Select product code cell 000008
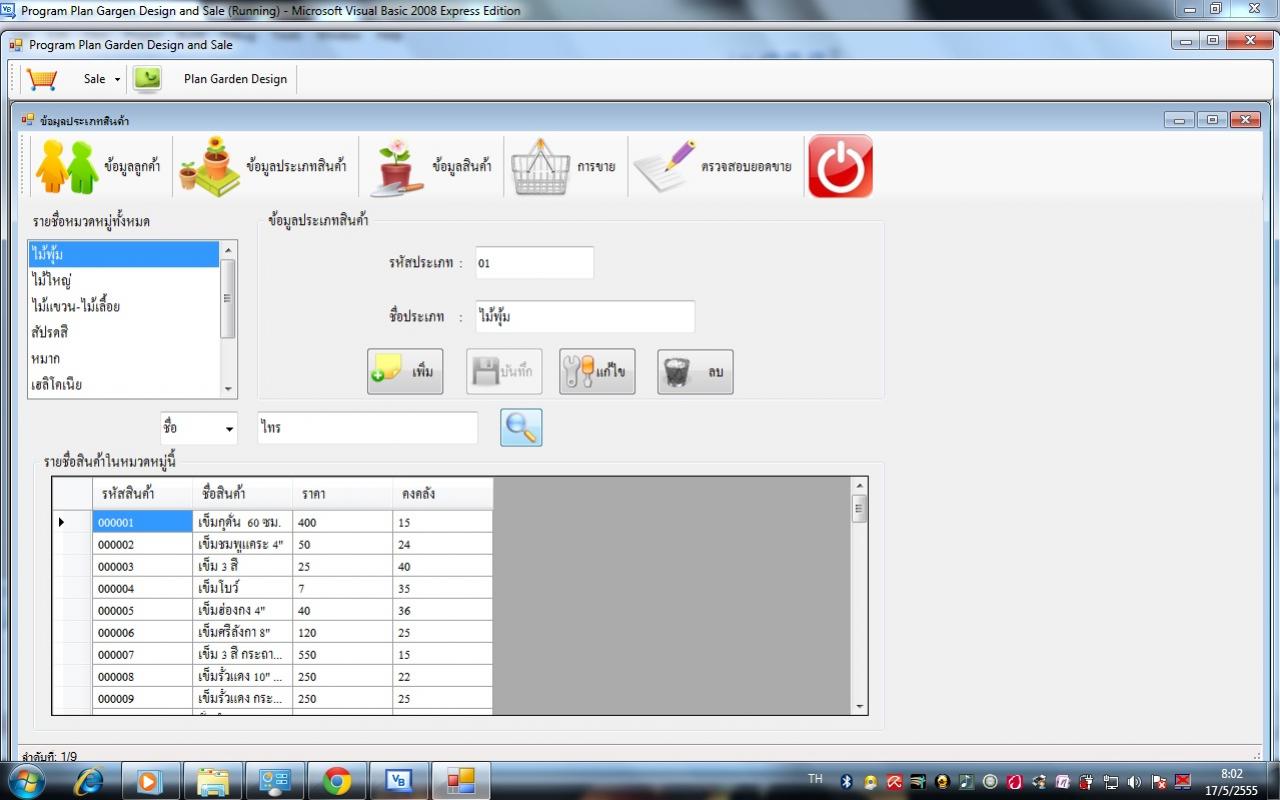Viewport: 1280px width, 800px height. coord(142,676)
